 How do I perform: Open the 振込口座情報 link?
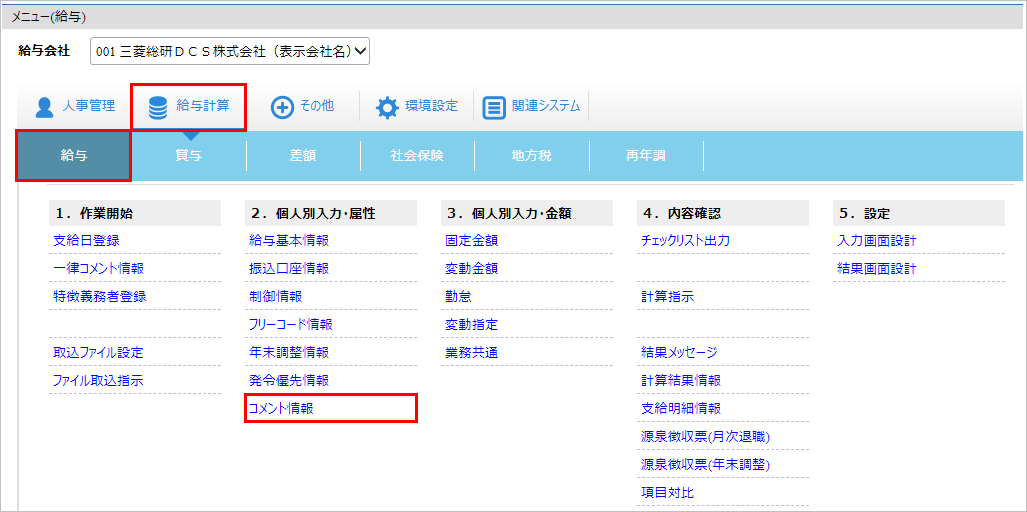click(x=289, y=268)
